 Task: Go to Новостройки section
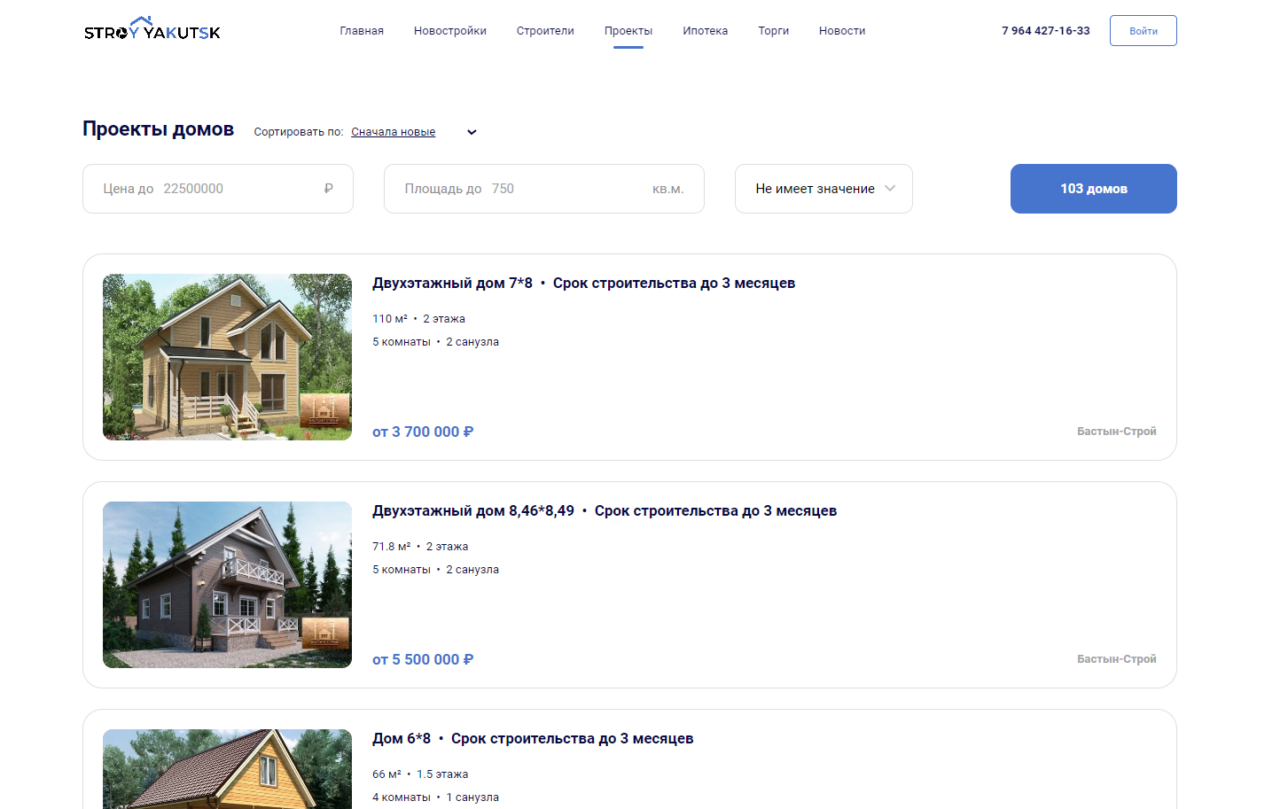point(450,31)
